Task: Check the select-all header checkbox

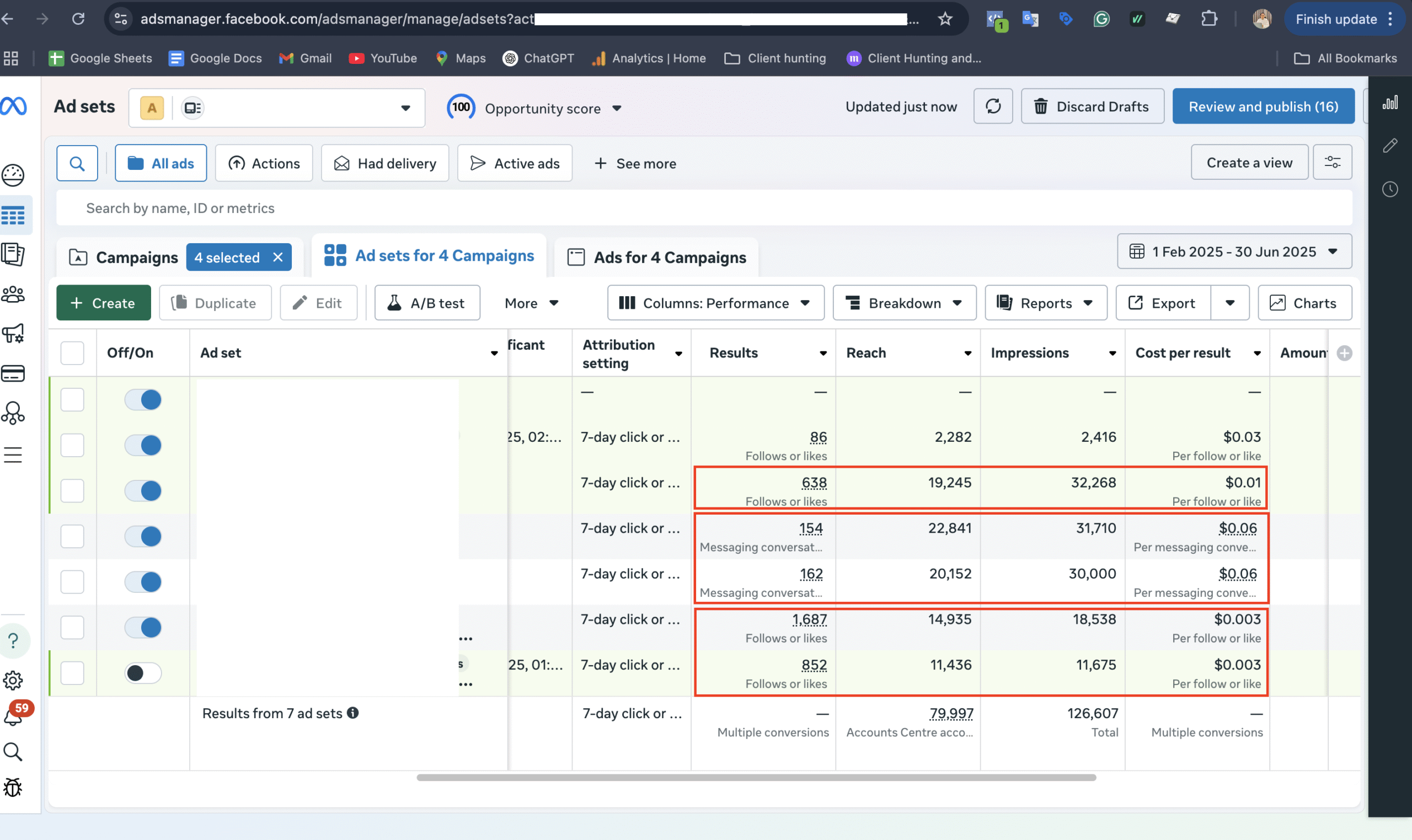Action: 72,353
